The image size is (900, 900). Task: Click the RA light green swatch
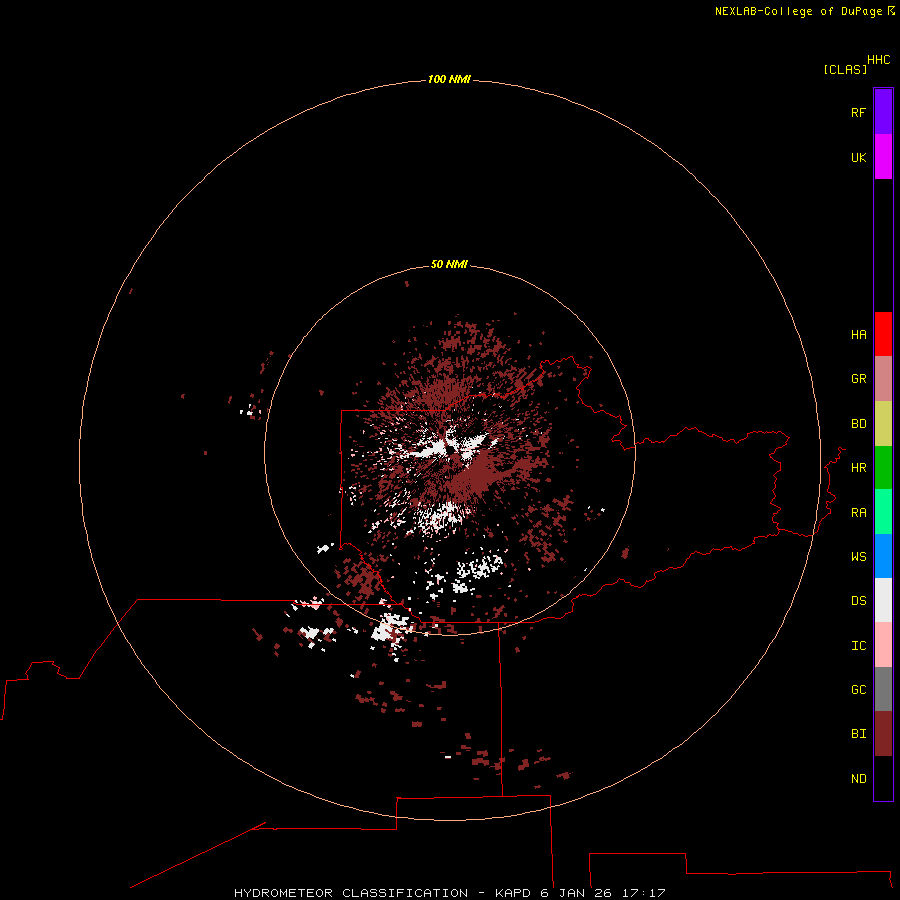pos(883,512)
